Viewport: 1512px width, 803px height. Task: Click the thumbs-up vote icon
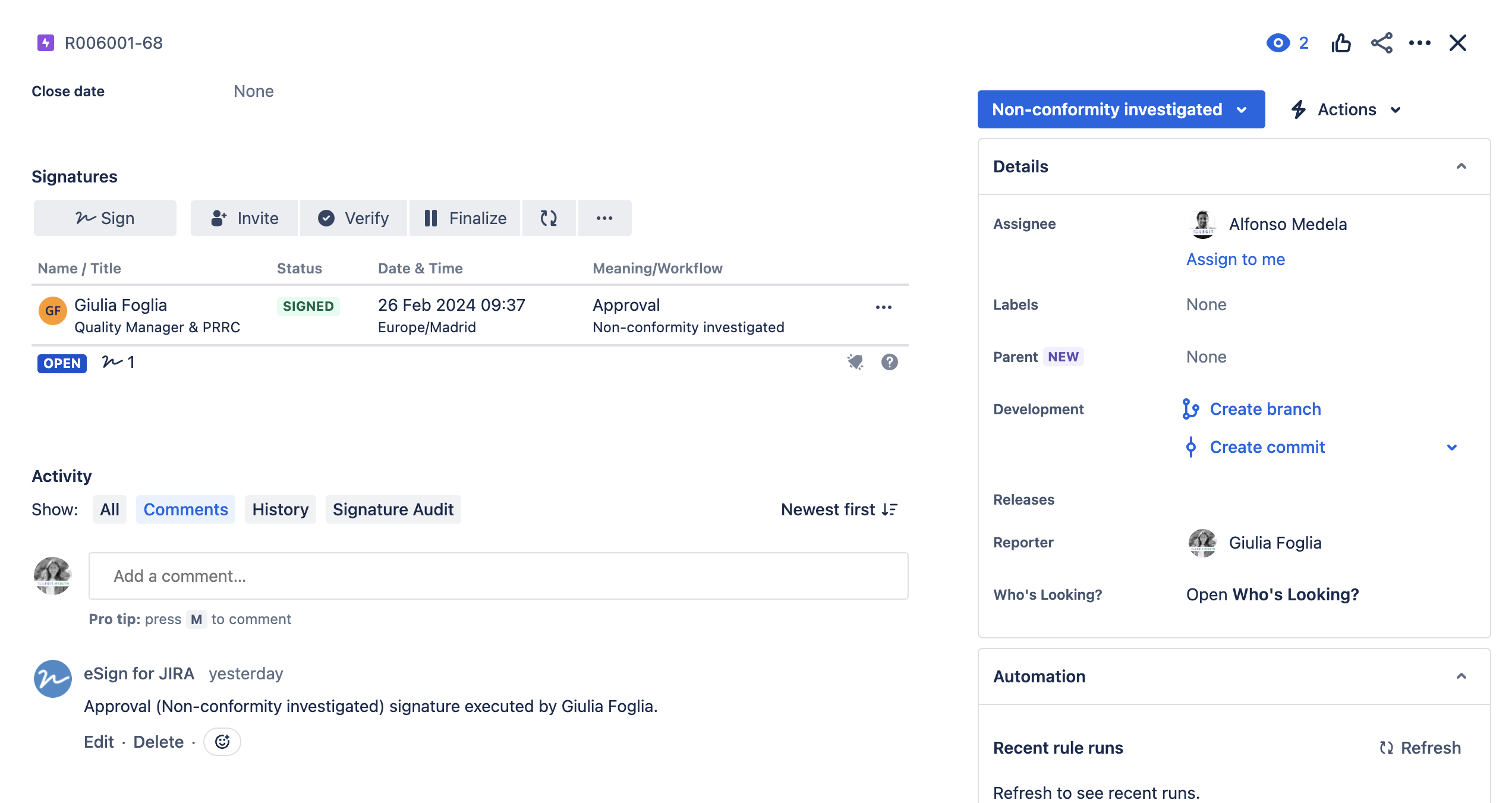(x=1341, y=43)
